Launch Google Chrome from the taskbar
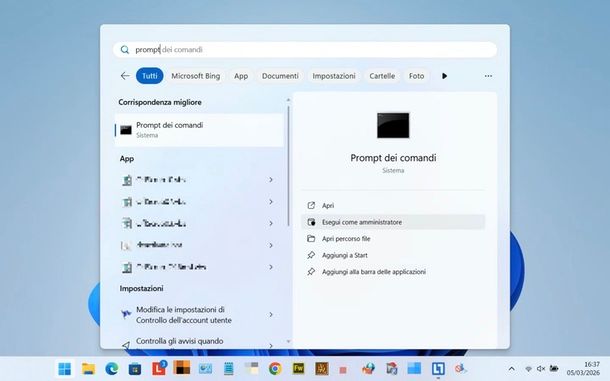Viewport: 610px width, 381px height. [275, 369]
